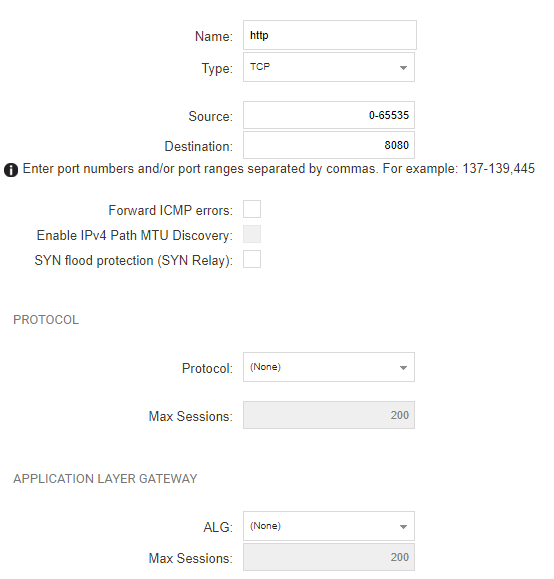Click the Forward ICMP errors label
This screenshot has height=579, width=554.
pyautogui.click(x=171, y=210)
